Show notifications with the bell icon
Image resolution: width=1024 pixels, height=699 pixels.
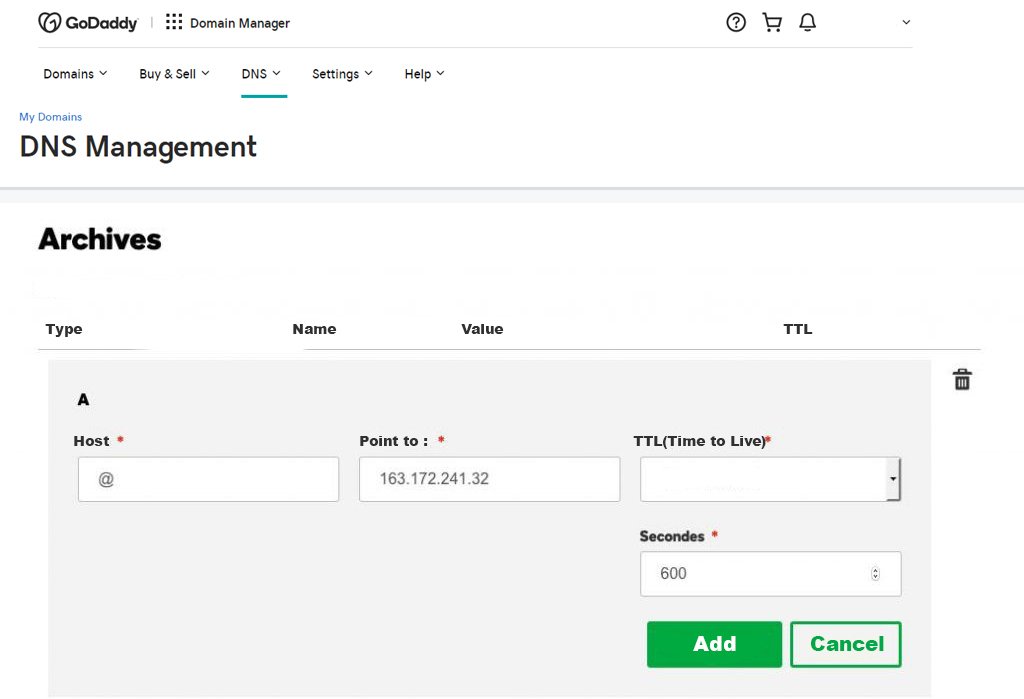[x=807, y=22]
